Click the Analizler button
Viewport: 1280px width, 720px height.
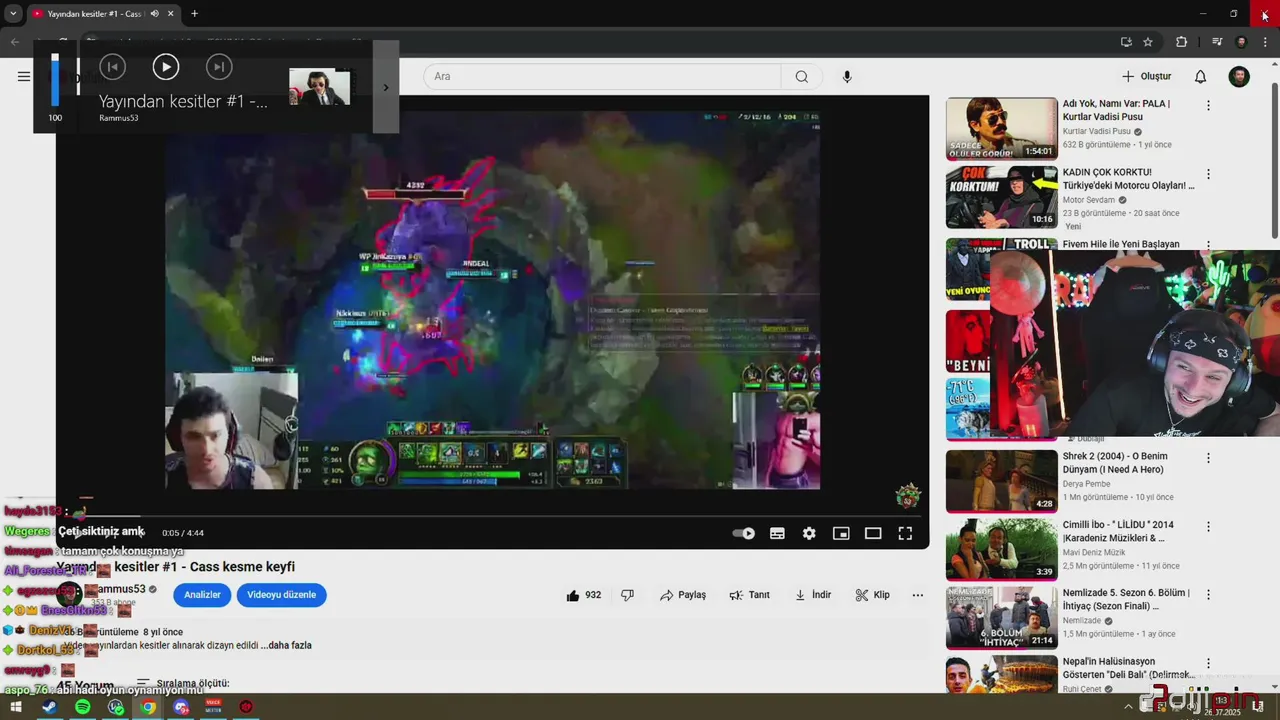(x=202, y=595)
